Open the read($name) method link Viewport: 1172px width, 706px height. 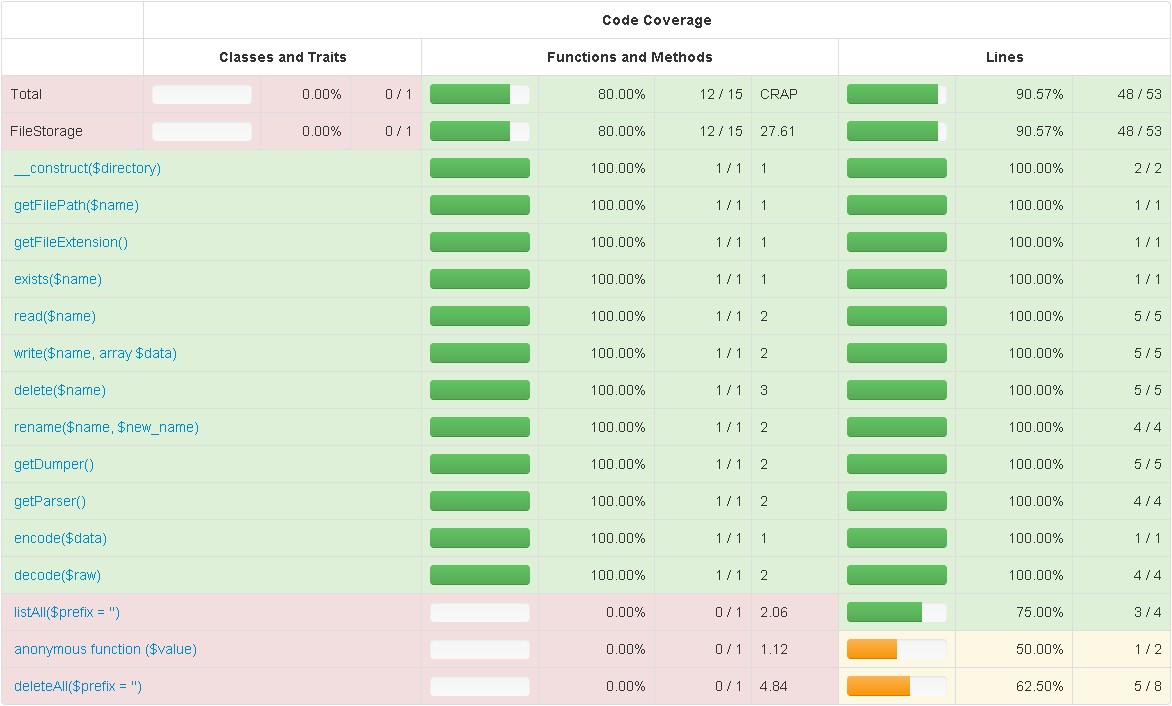coord(55,316)
